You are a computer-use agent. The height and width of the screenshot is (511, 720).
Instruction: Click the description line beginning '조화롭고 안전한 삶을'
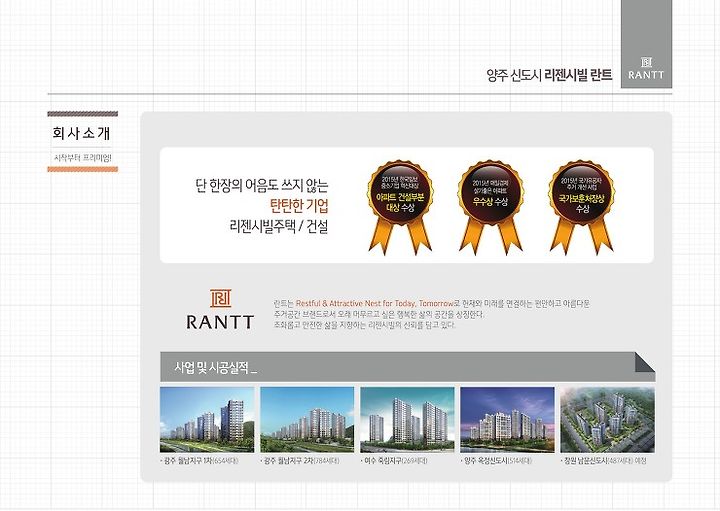pos(365,325)
